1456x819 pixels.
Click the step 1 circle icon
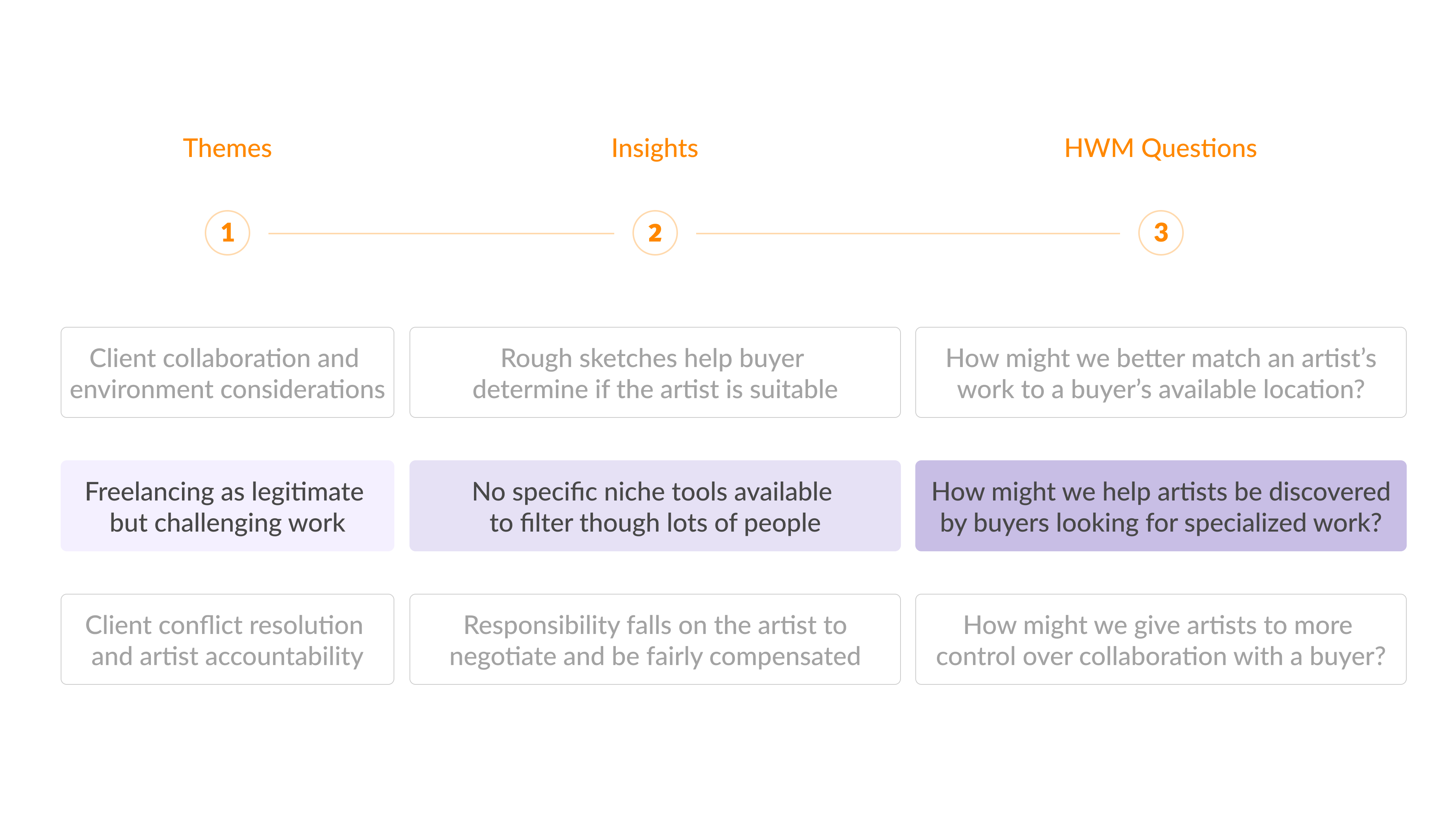point(227,233)
